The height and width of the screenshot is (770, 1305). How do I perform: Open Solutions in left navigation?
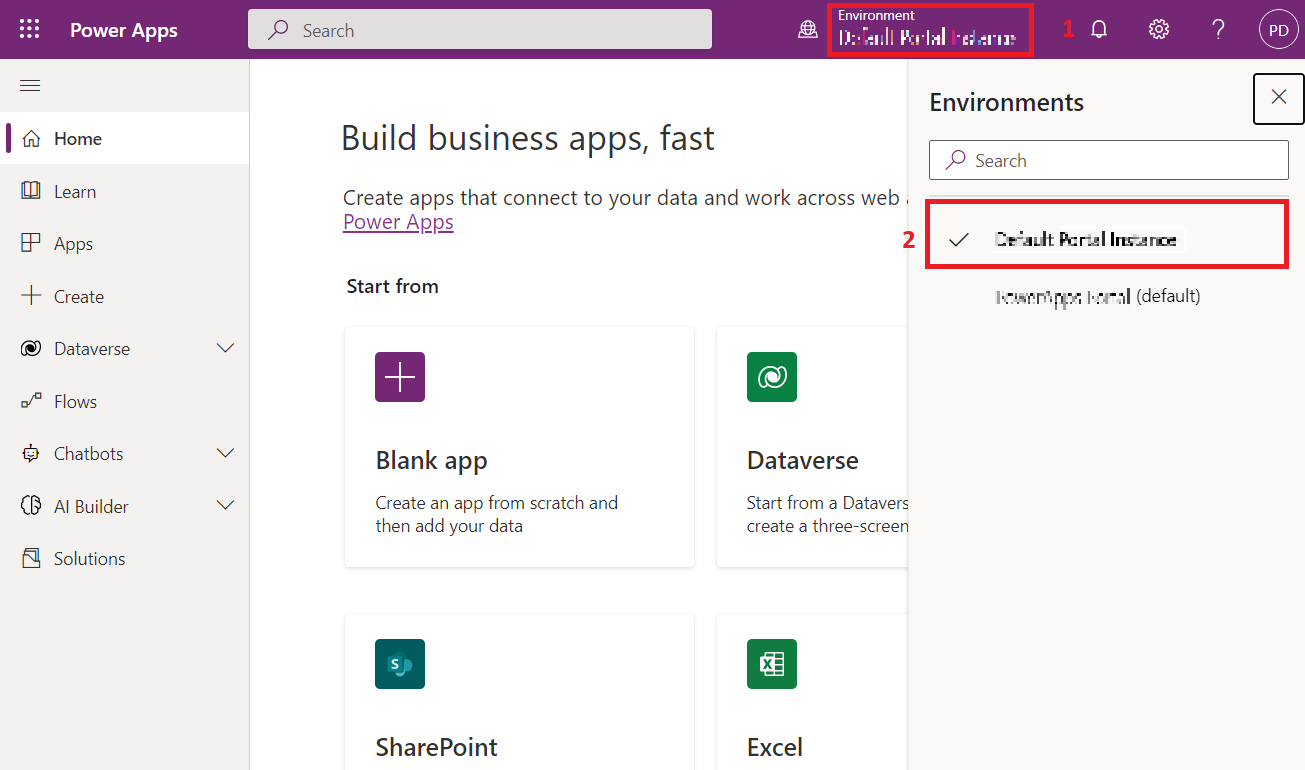pos(125,559)
